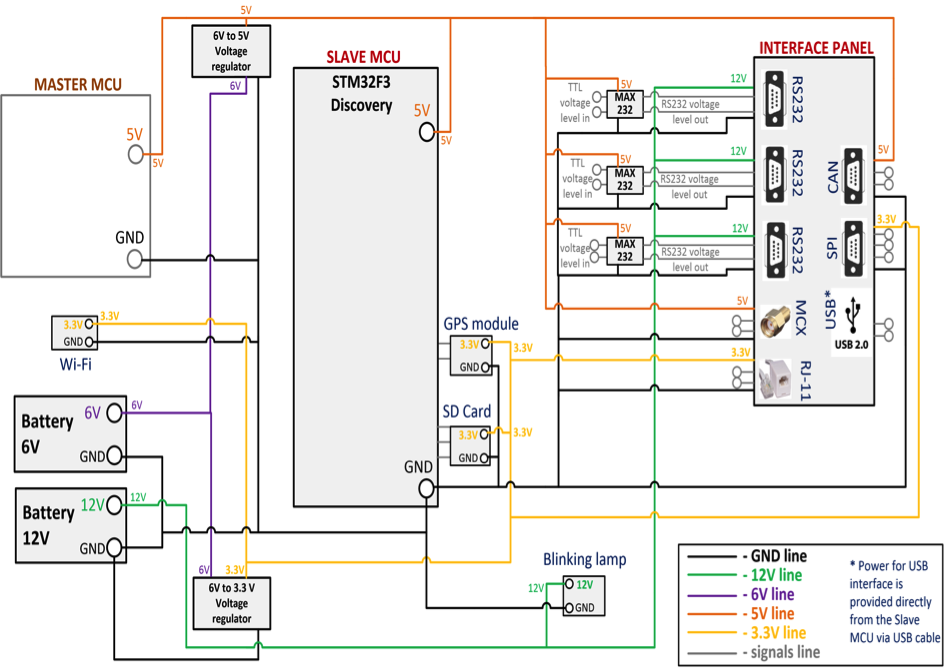Click the SD Card GND pin box
944x668 pixels.
pos(470,457)
